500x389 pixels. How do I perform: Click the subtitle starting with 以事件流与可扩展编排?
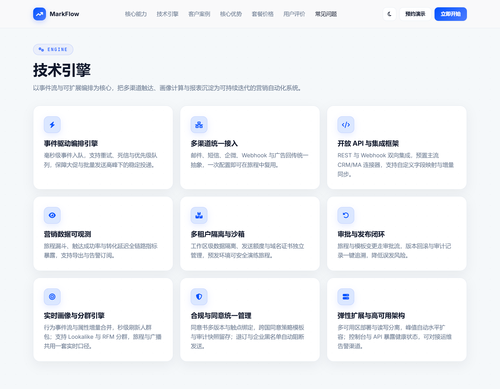[x=167, y=88]
